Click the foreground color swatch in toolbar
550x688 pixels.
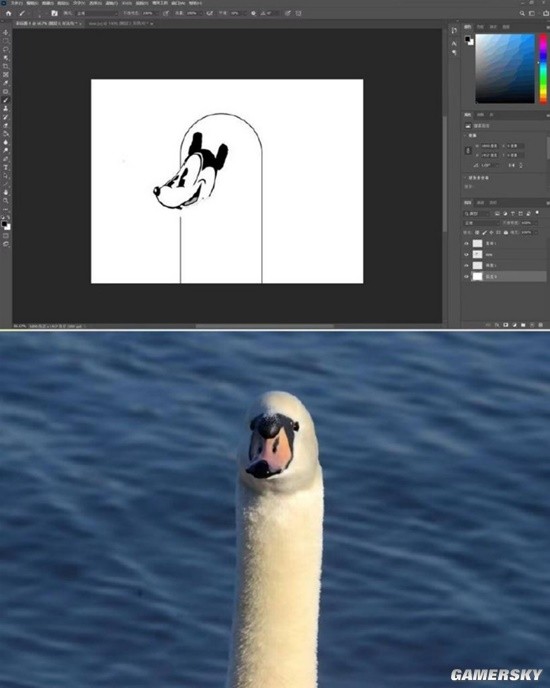pos(4,224)
